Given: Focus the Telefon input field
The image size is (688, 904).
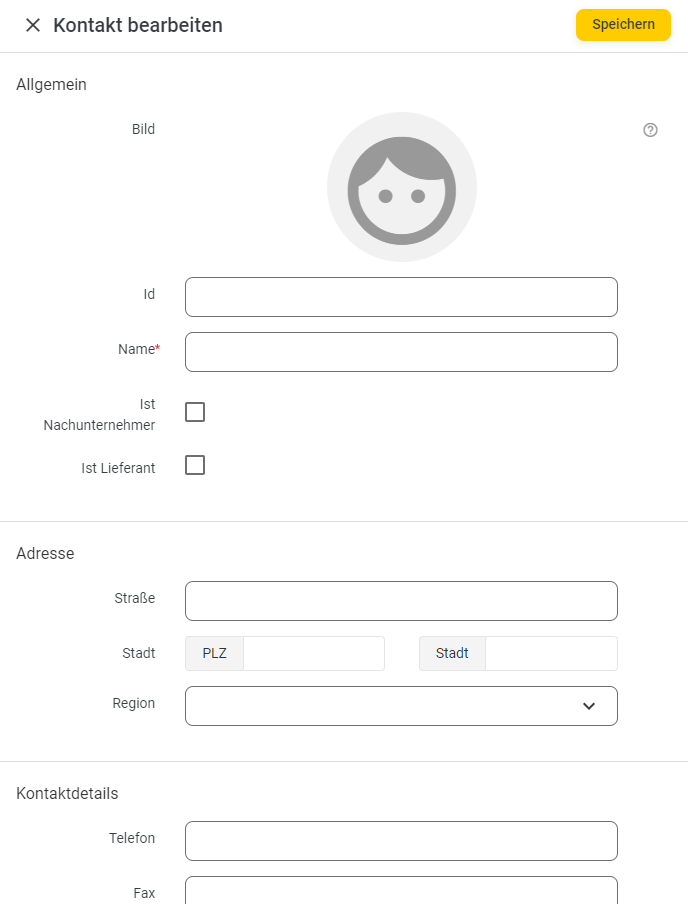Looking at the screenshot, I should click(401, 841).
